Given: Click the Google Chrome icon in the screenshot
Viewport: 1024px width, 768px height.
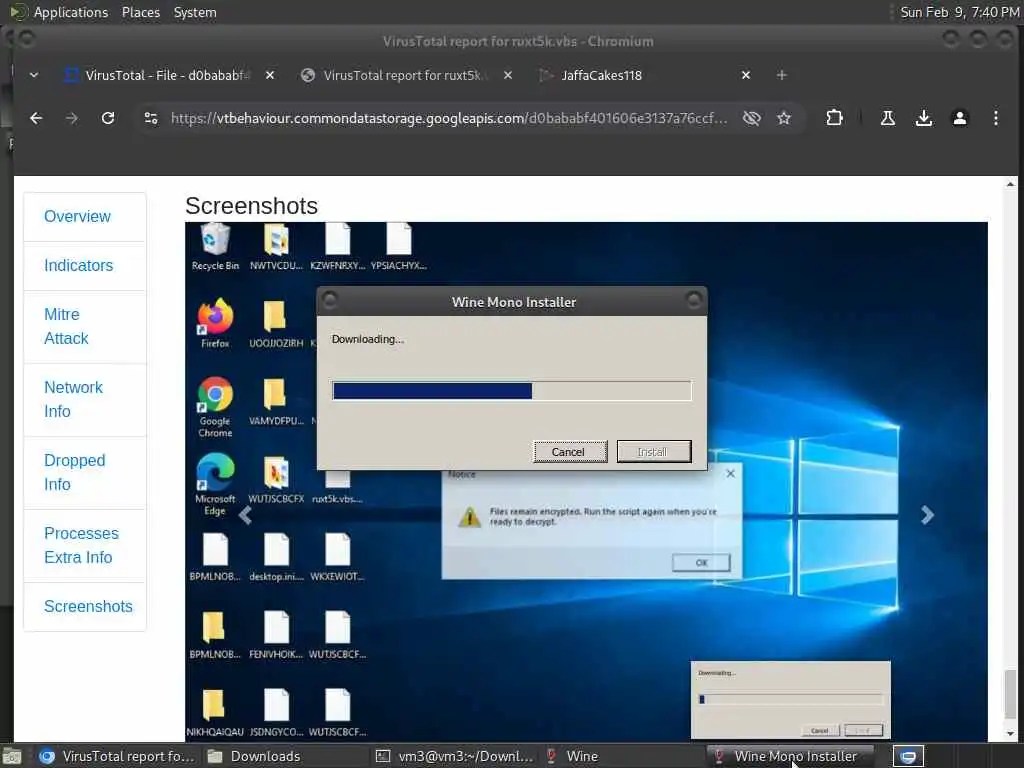Looking at the screenshot, I should (x=215, y=406).
